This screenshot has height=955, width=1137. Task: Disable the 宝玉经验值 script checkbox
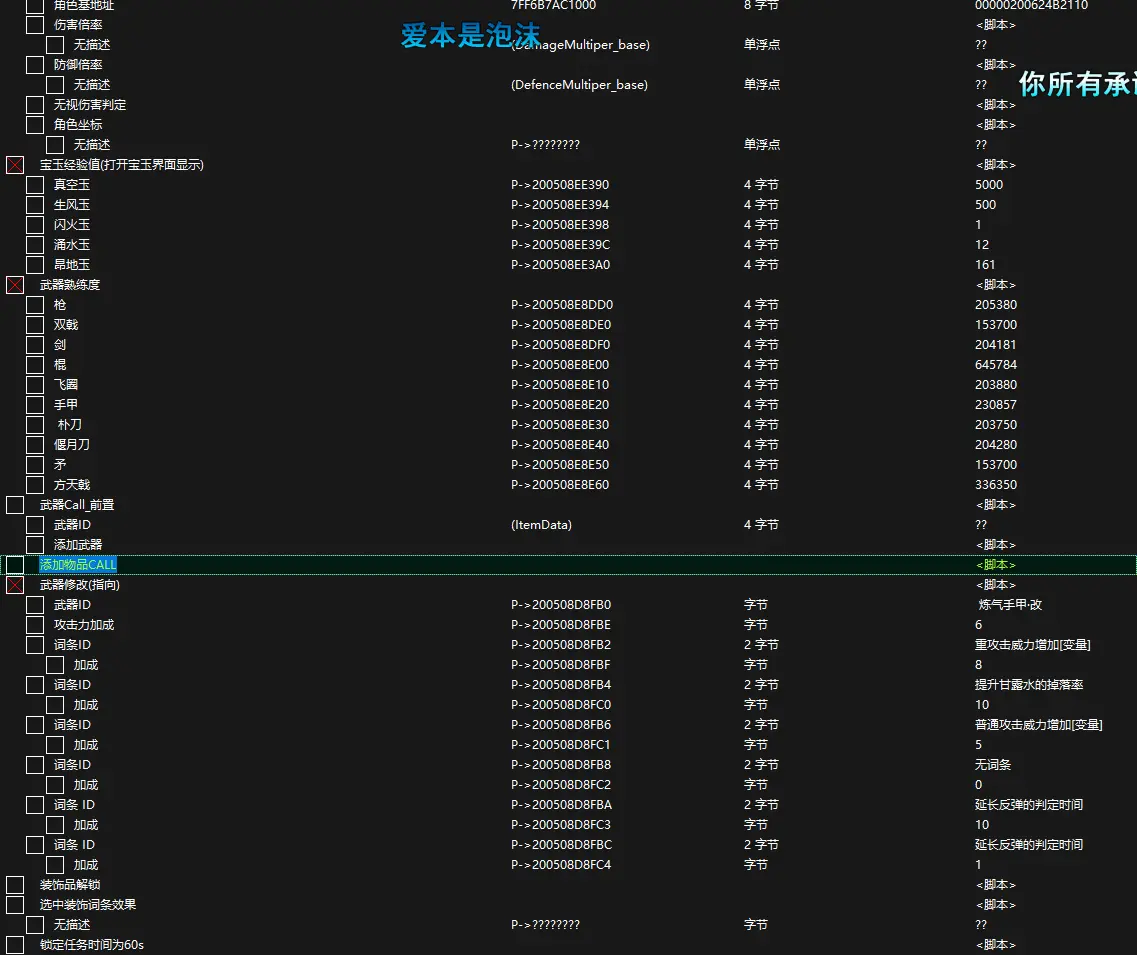15,165
